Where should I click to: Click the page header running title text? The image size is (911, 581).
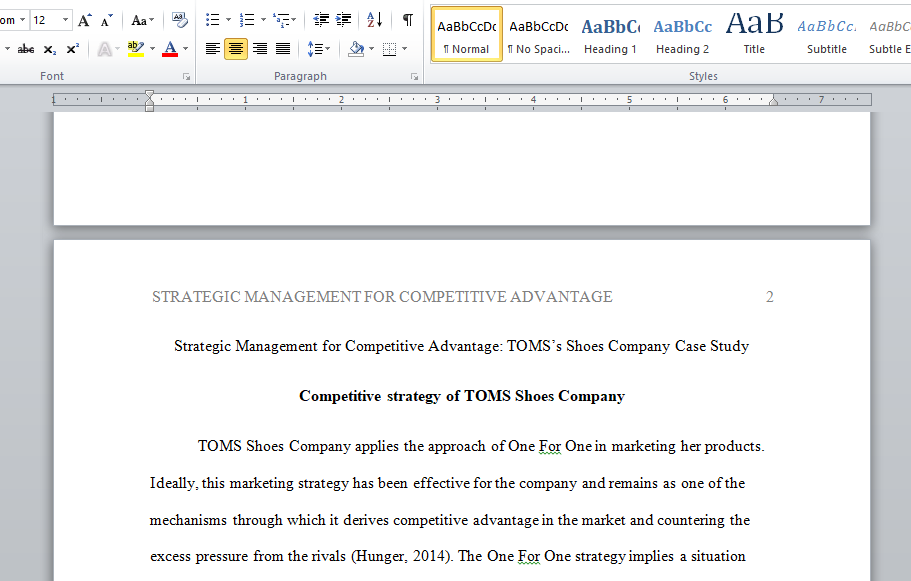click(382, 297)
